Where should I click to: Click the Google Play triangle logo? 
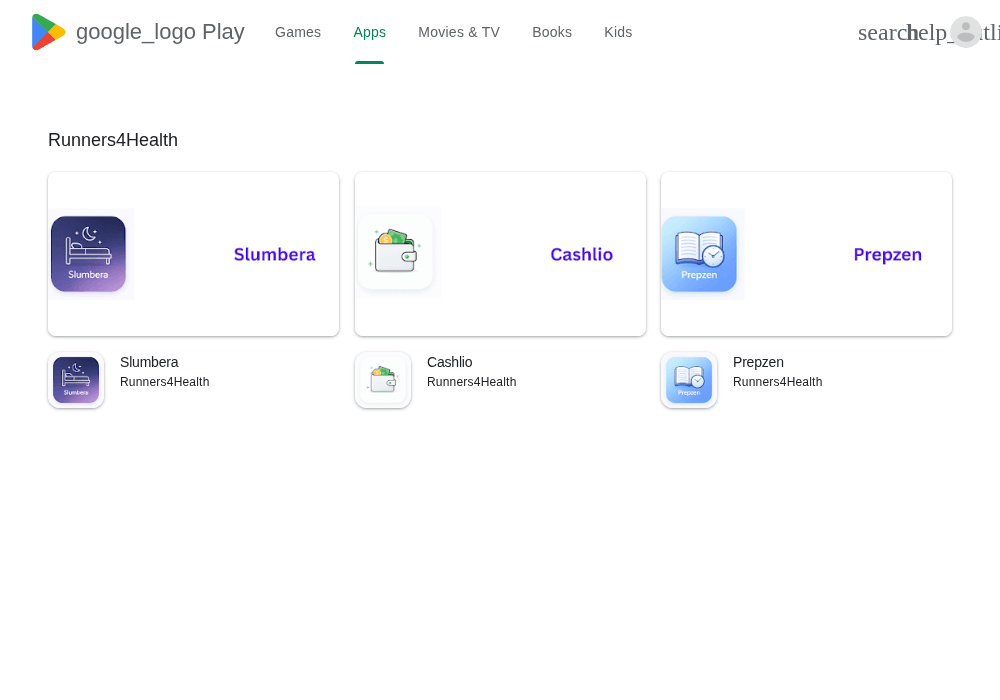pyautogui.click(x=48, y=32)
